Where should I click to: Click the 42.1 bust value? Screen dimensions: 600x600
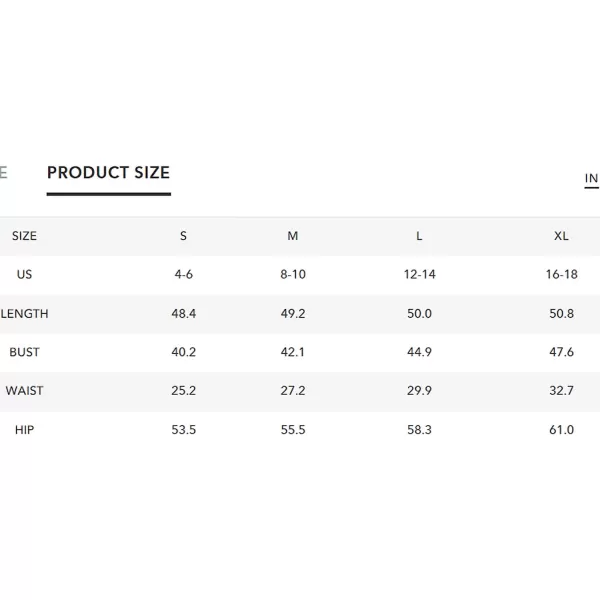pos(293,352)
